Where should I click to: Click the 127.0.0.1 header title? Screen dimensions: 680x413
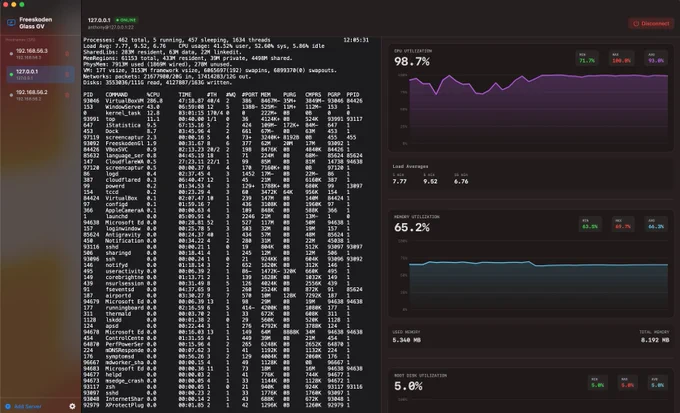pyautogui.click(x=99, y=20)
